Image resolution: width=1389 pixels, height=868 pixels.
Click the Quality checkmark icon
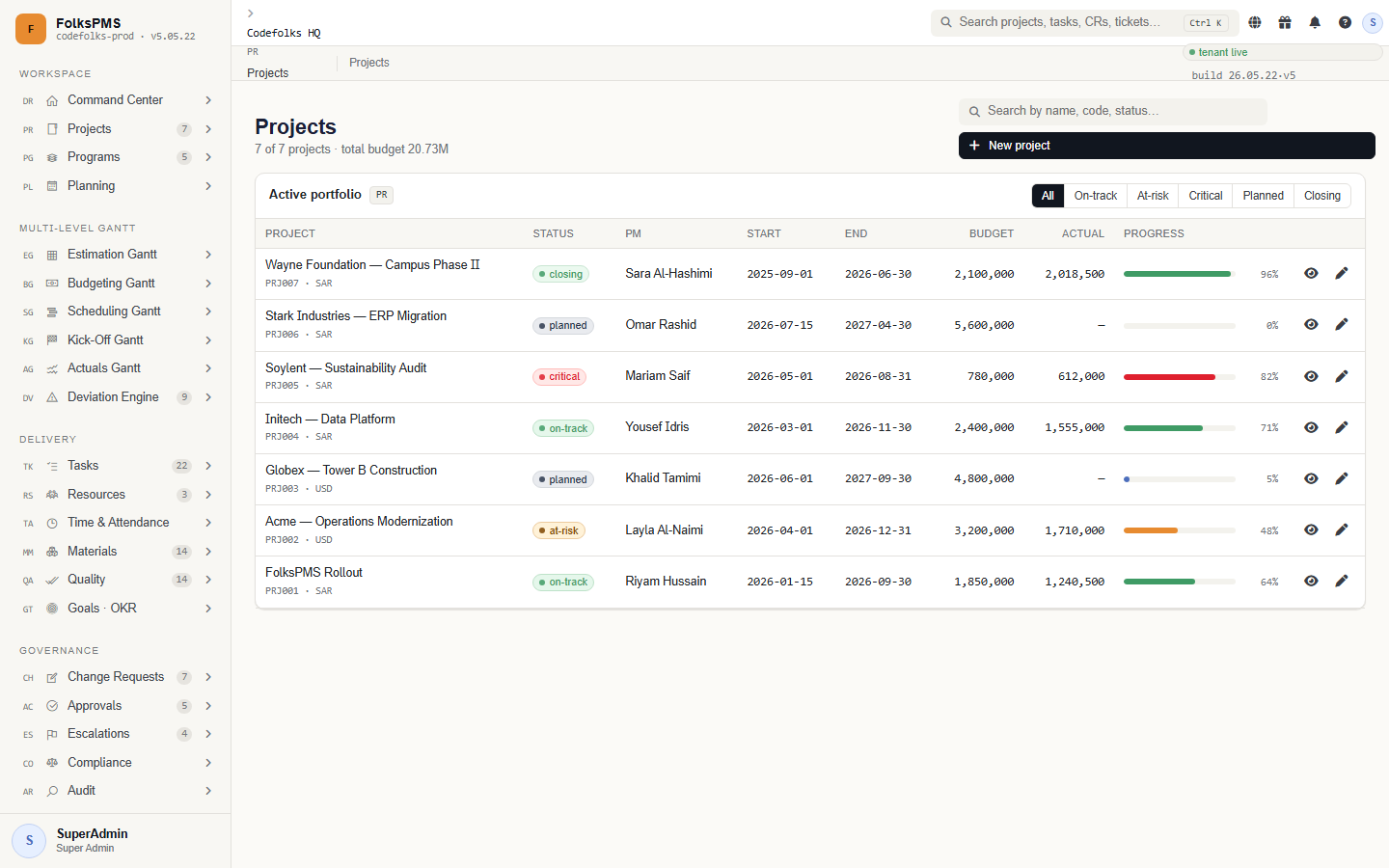[52, 580]
